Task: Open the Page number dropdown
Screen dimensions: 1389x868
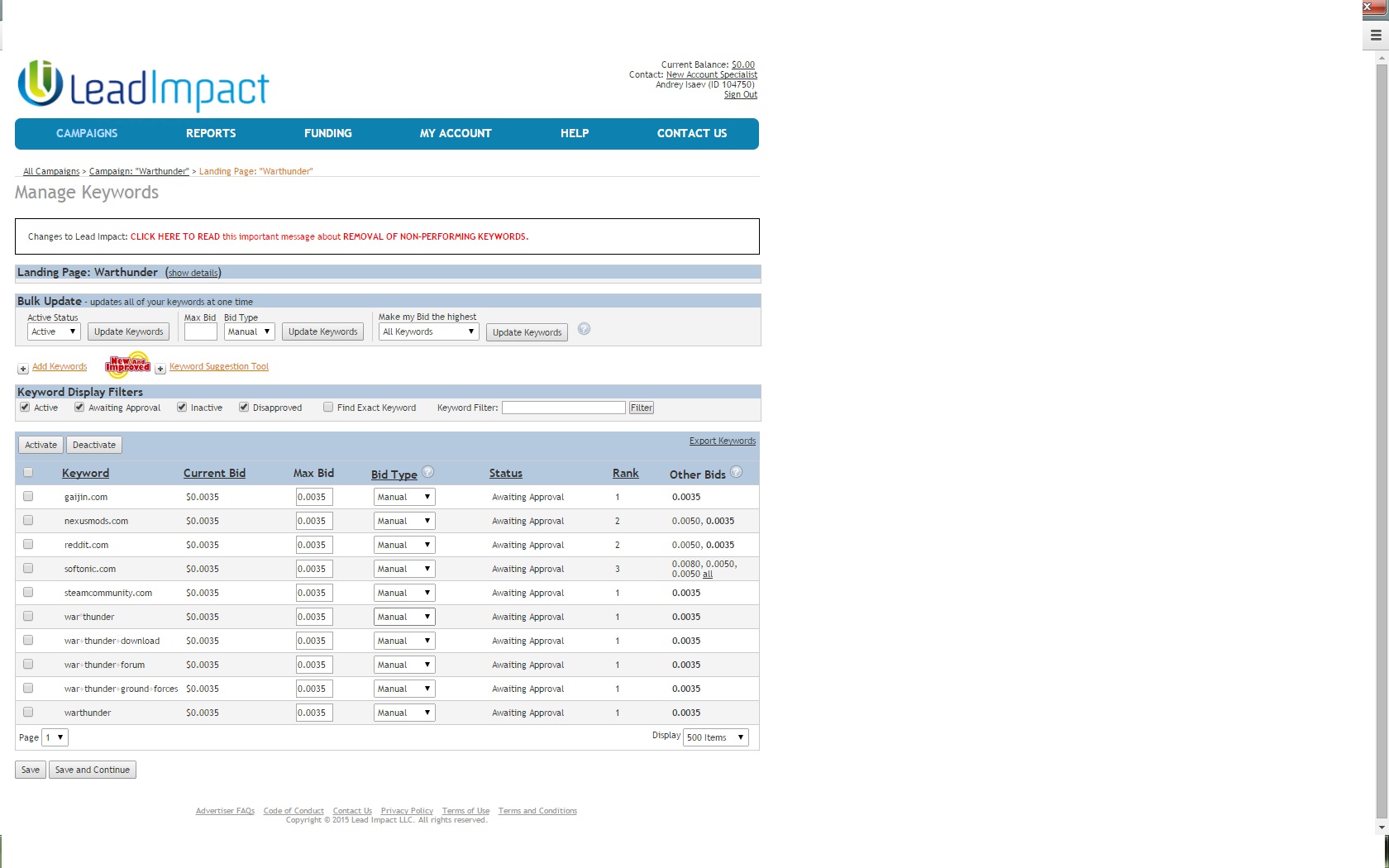Action: tap(55, 737)
